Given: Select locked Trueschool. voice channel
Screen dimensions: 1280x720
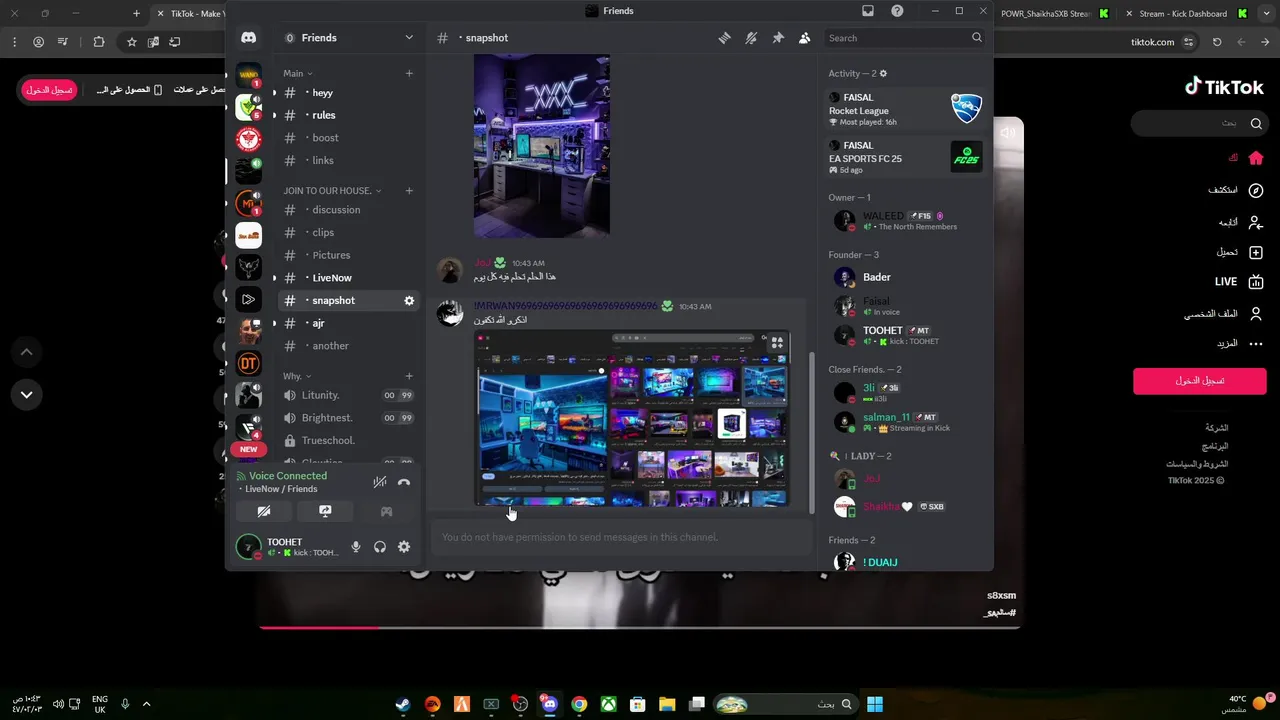Looking at the screenshot, I should coord(347,440).
